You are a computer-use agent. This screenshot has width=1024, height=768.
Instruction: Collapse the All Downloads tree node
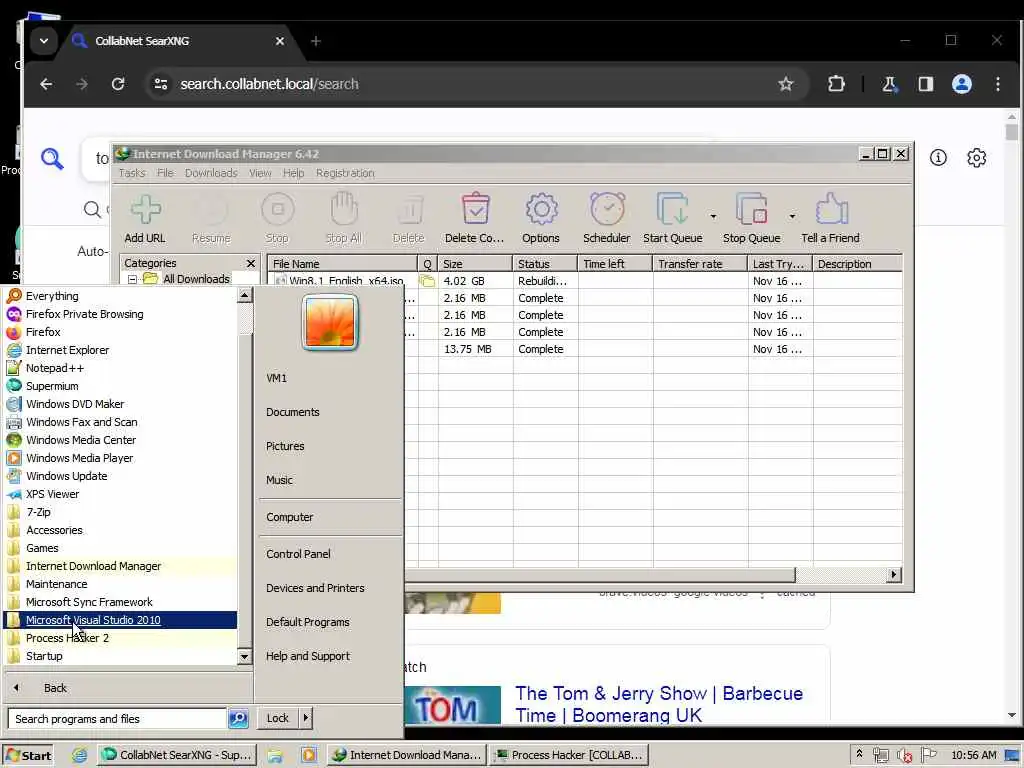(x=133, y=279)
